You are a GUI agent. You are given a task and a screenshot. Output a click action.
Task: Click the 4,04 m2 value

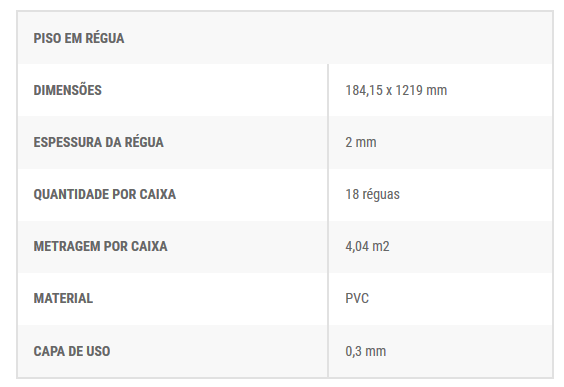tap(367, 246)
